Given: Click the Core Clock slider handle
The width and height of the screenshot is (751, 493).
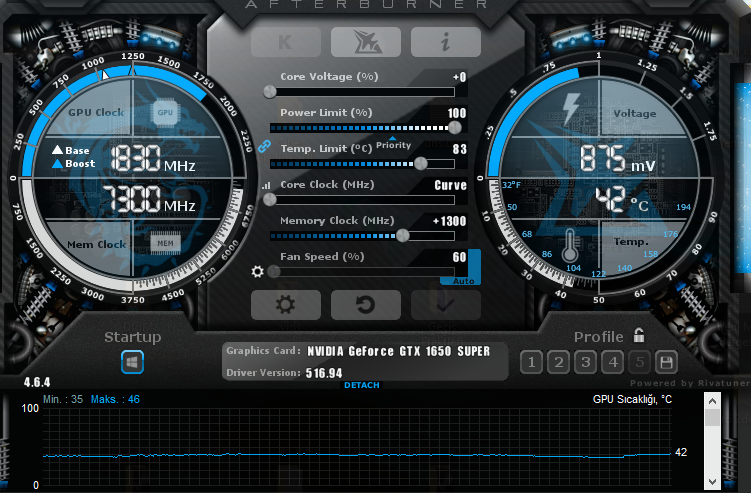Looking at the screenshot, I should coord(270,199).
